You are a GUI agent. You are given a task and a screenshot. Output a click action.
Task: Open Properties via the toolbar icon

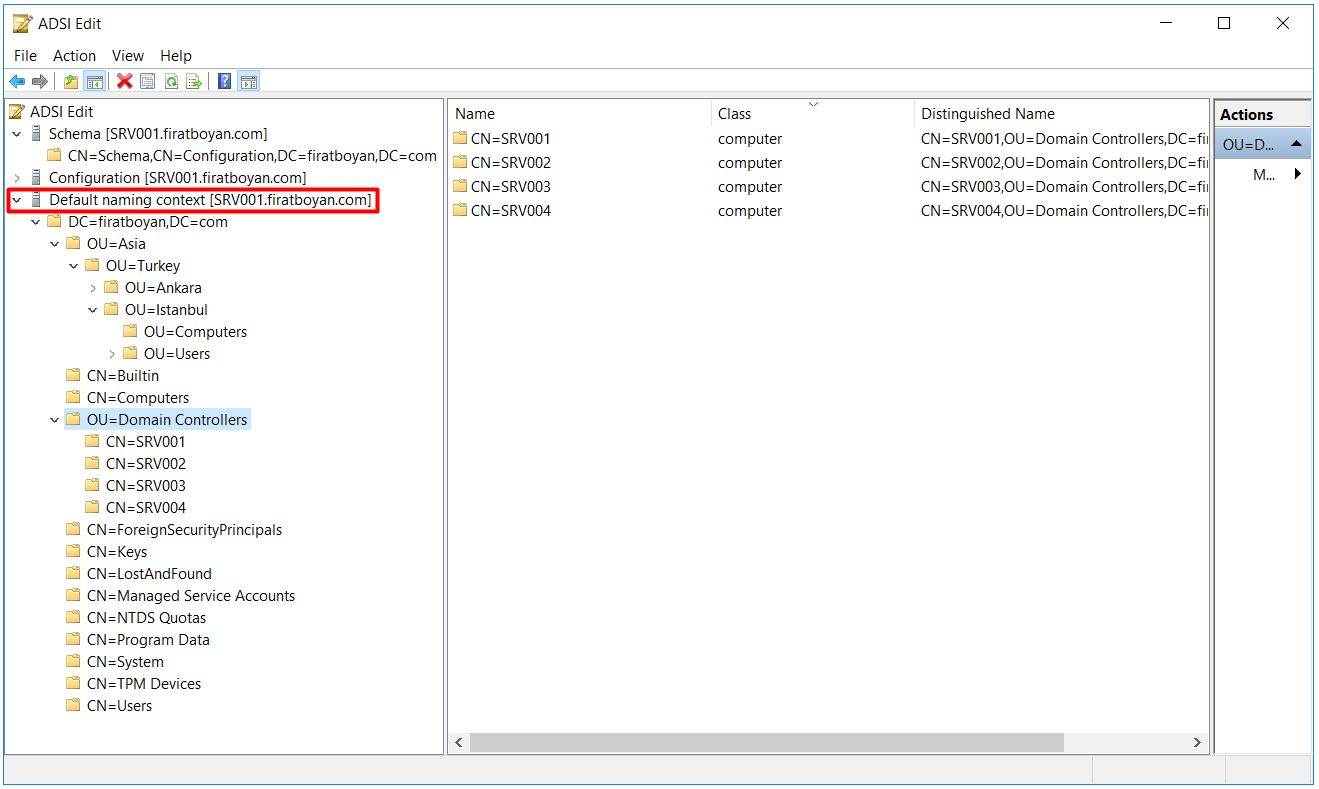click(x=148, y=82)
